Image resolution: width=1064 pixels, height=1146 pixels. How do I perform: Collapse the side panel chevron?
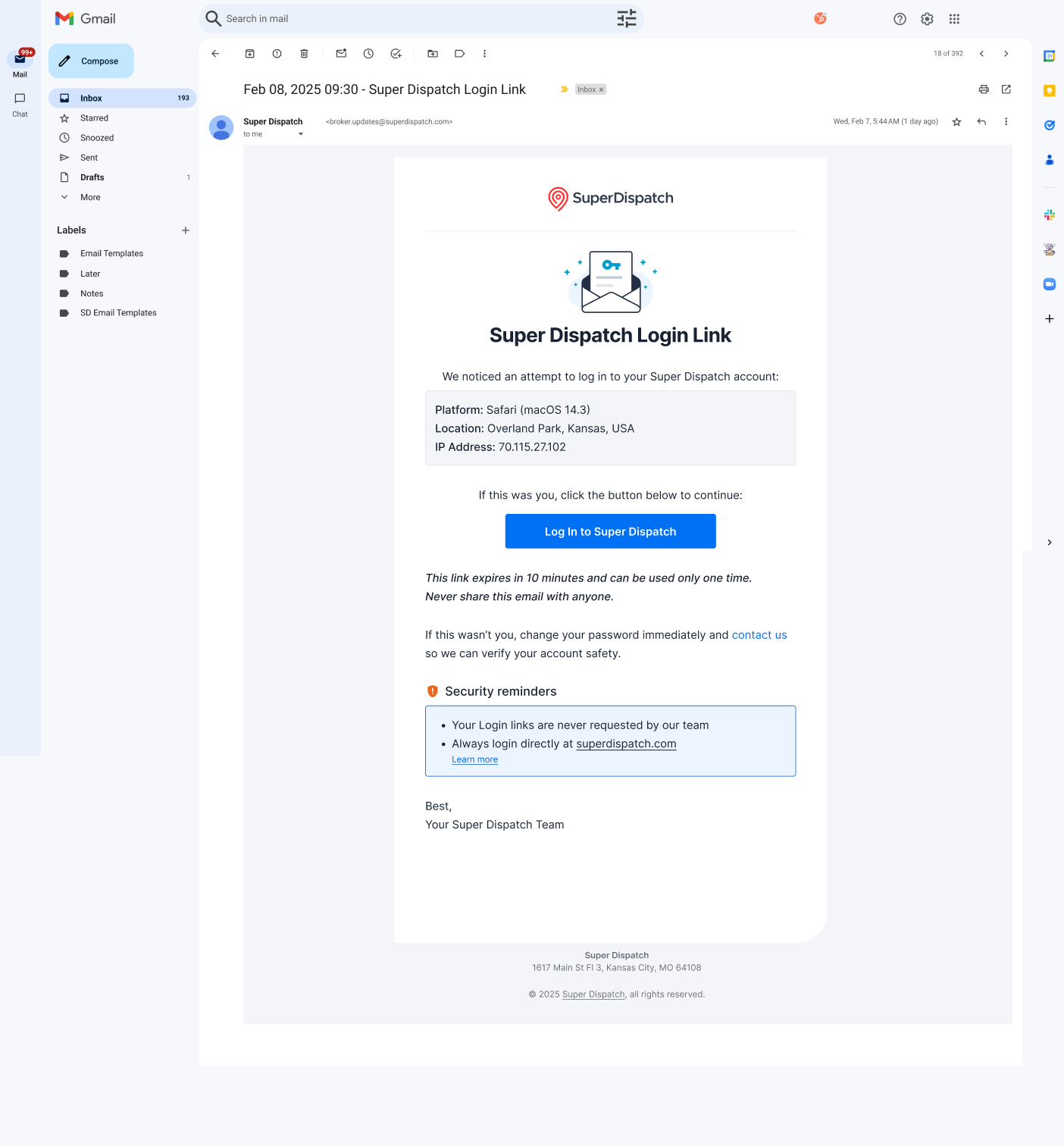(1050, 543)
